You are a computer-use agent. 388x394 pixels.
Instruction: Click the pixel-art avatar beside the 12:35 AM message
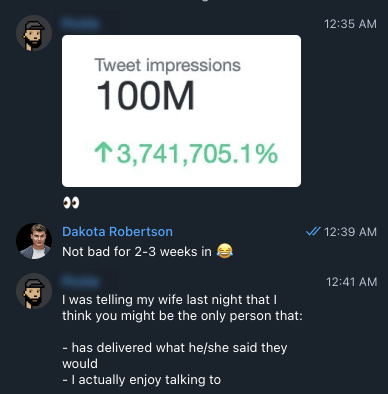34,33
